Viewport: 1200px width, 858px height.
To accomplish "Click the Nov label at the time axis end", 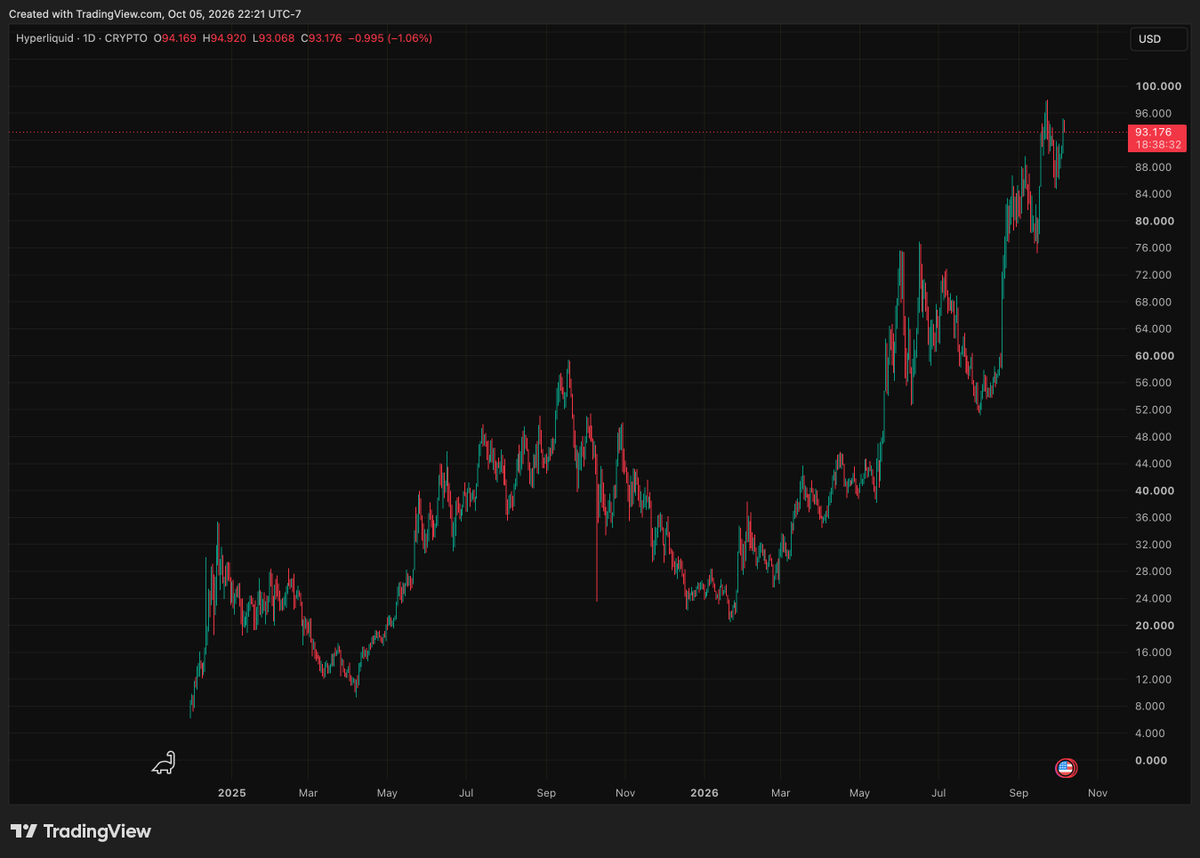I will (x=1097, y=793).
